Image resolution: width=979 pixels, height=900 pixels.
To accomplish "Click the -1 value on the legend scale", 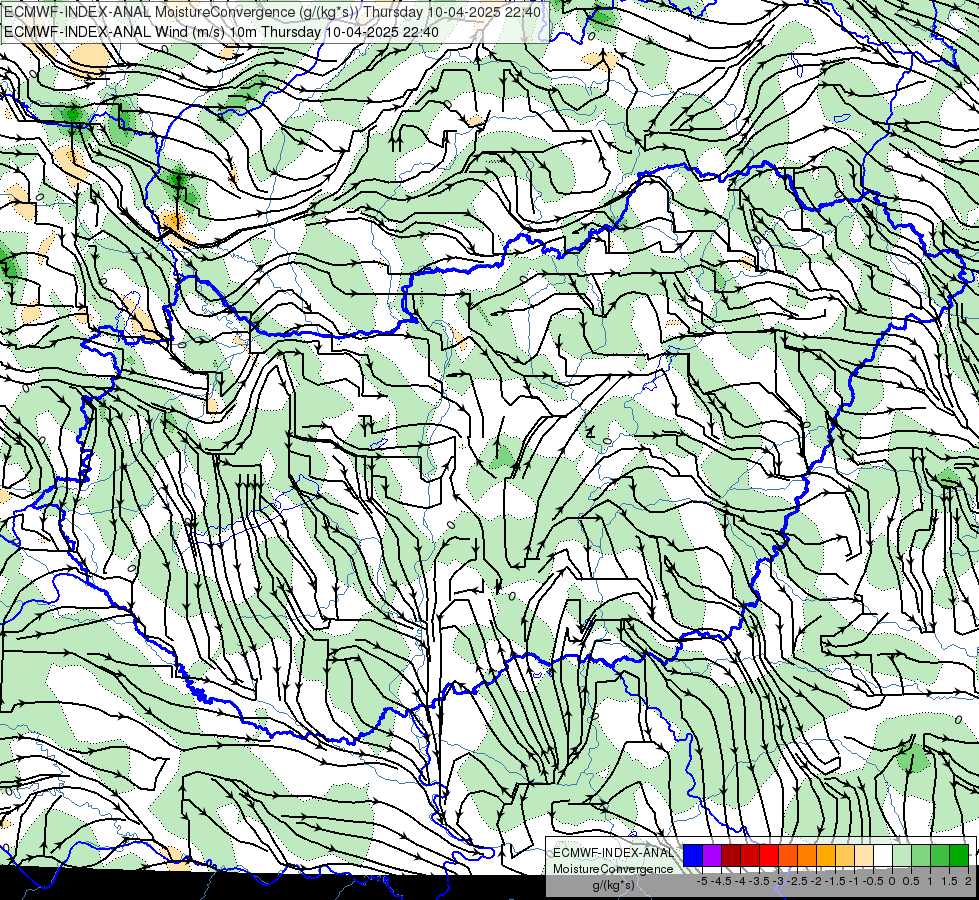I will tap(854, 881).
